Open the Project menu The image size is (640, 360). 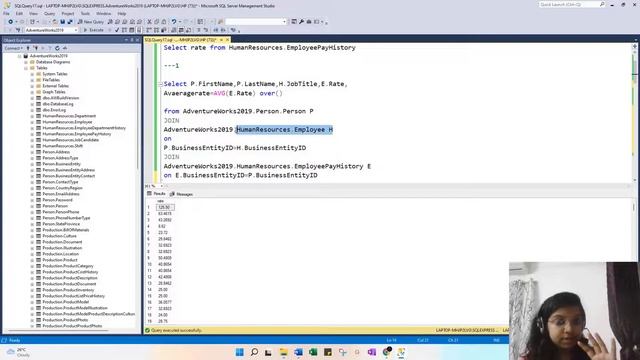coord(68,13)
